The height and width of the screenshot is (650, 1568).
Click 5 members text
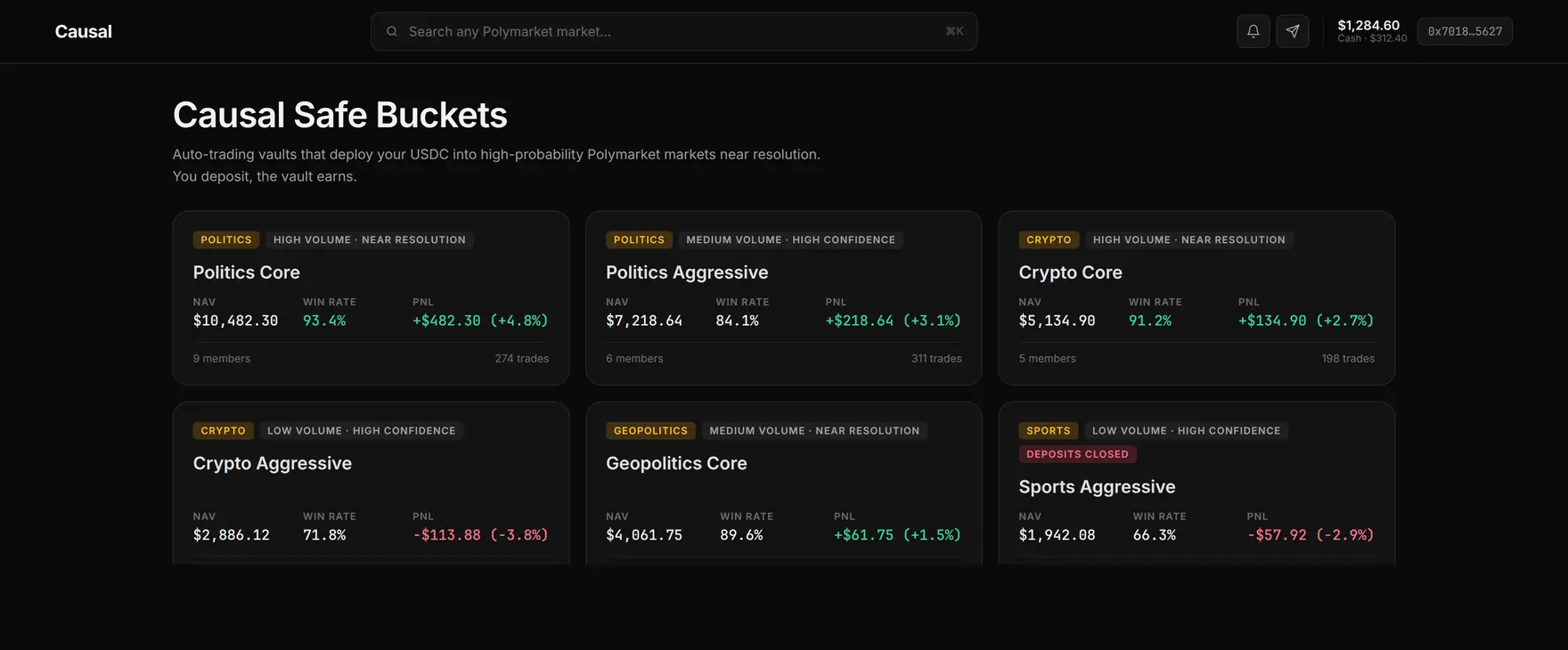[1047, 358]
